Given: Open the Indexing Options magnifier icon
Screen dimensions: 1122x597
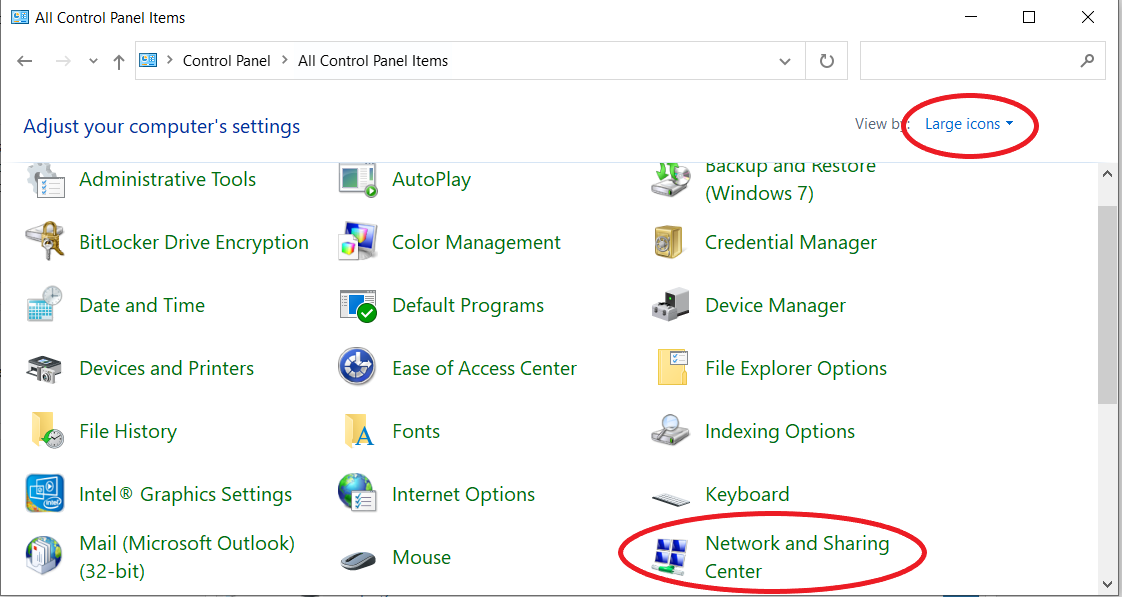Looking at the screenshot, I should pos(670,430).
